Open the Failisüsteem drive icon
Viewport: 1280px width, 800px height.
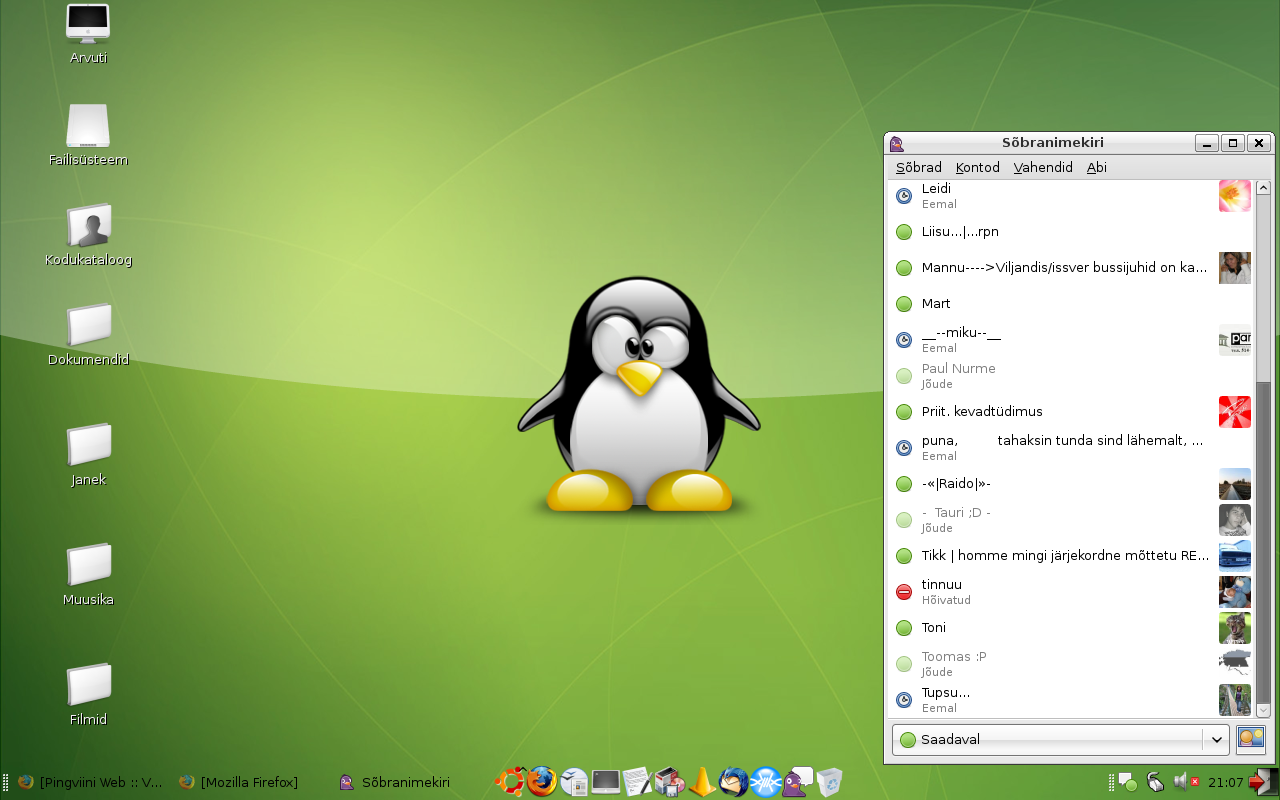point(88,135)
